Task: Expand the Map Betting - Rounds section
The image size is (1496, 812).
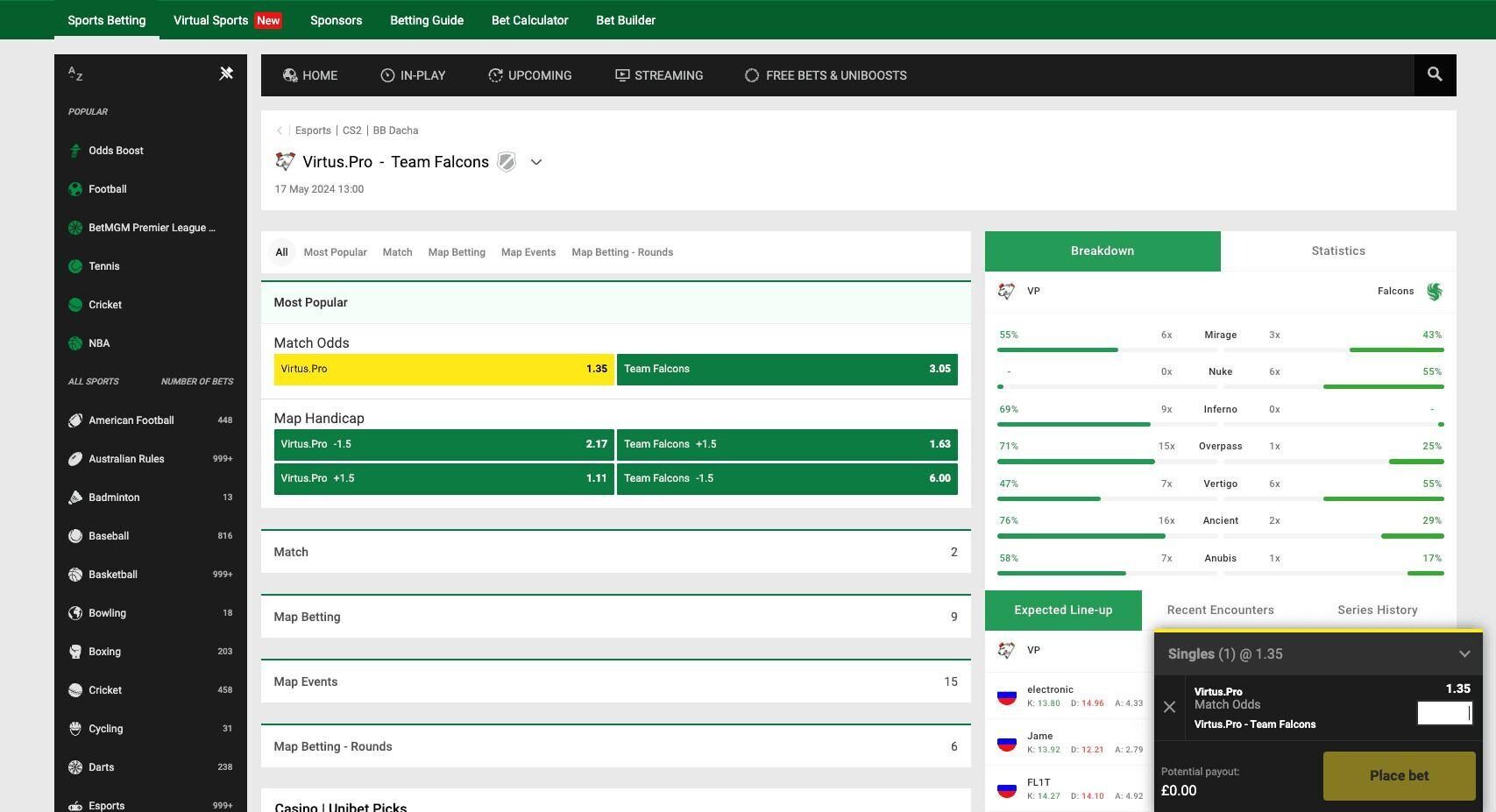Action: click(616, 746)
